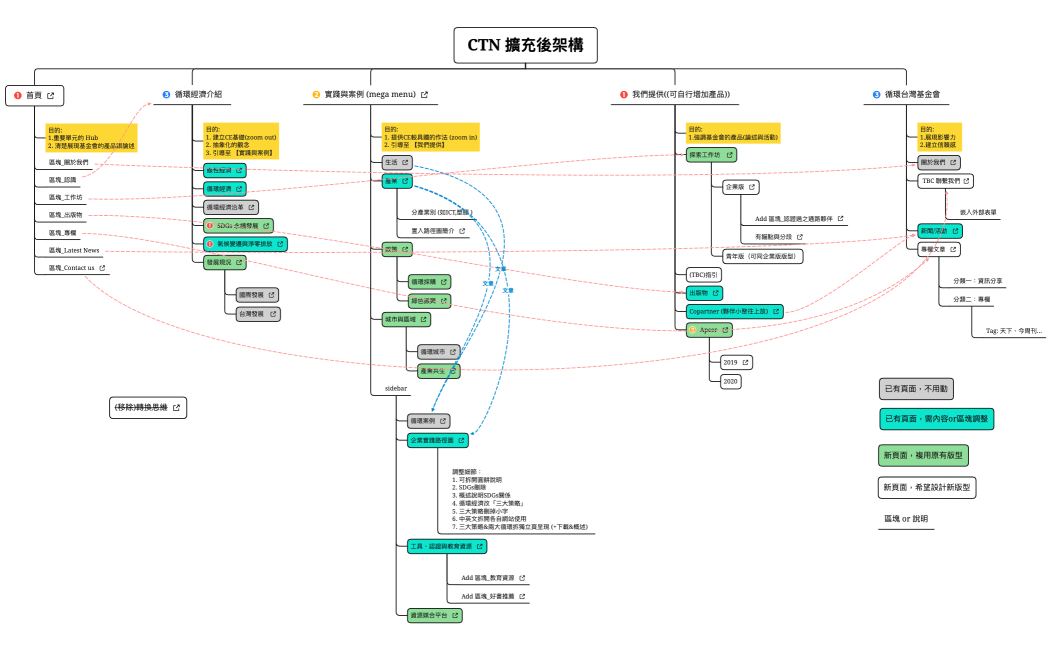Click the external link icon on Copartner node

[x=776, y=311]
